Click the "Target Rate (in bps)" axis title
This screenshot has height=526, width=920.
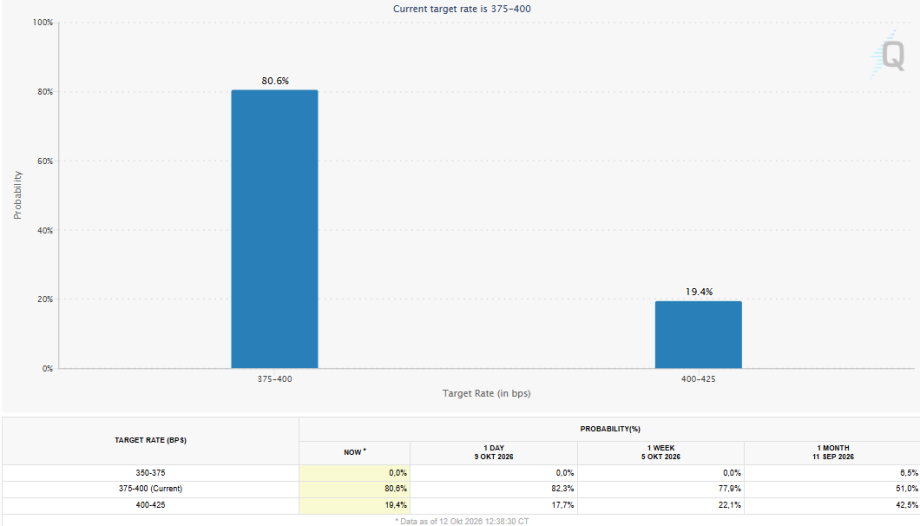[486, 393]
